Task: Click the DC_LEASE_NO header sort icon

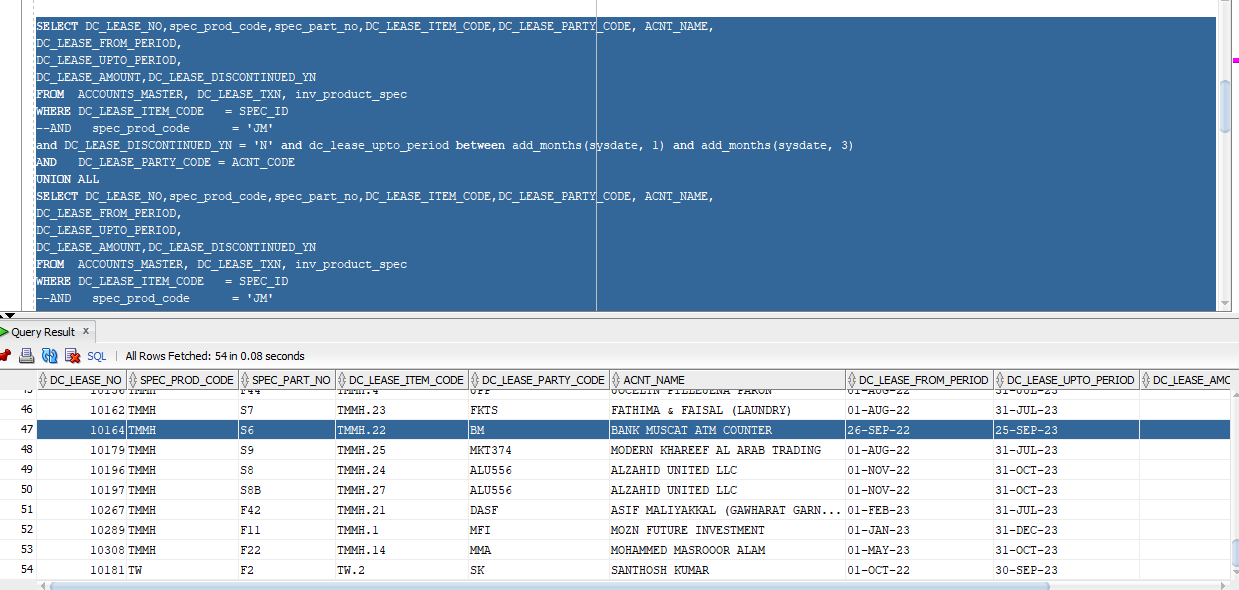Action: tap(44, 379)
